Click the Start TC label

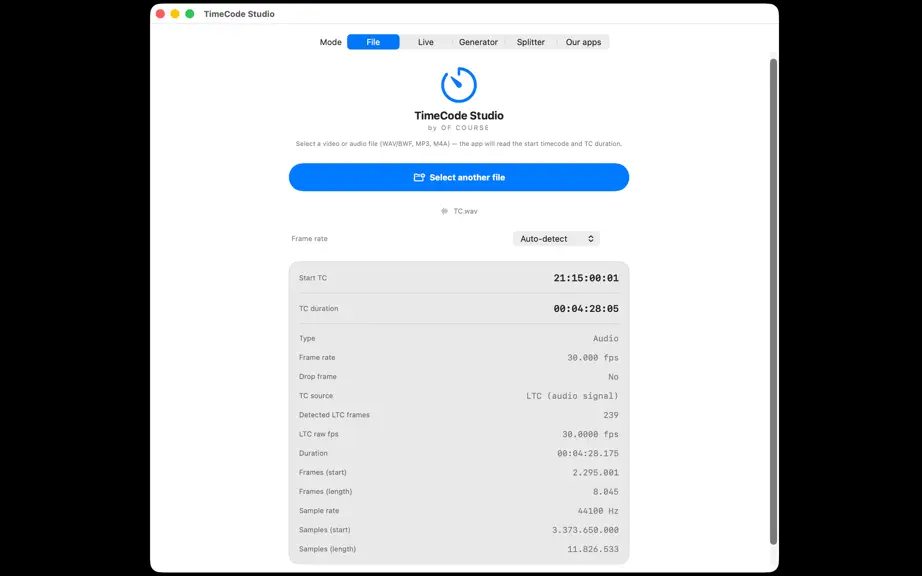click(x=313, y=278)
